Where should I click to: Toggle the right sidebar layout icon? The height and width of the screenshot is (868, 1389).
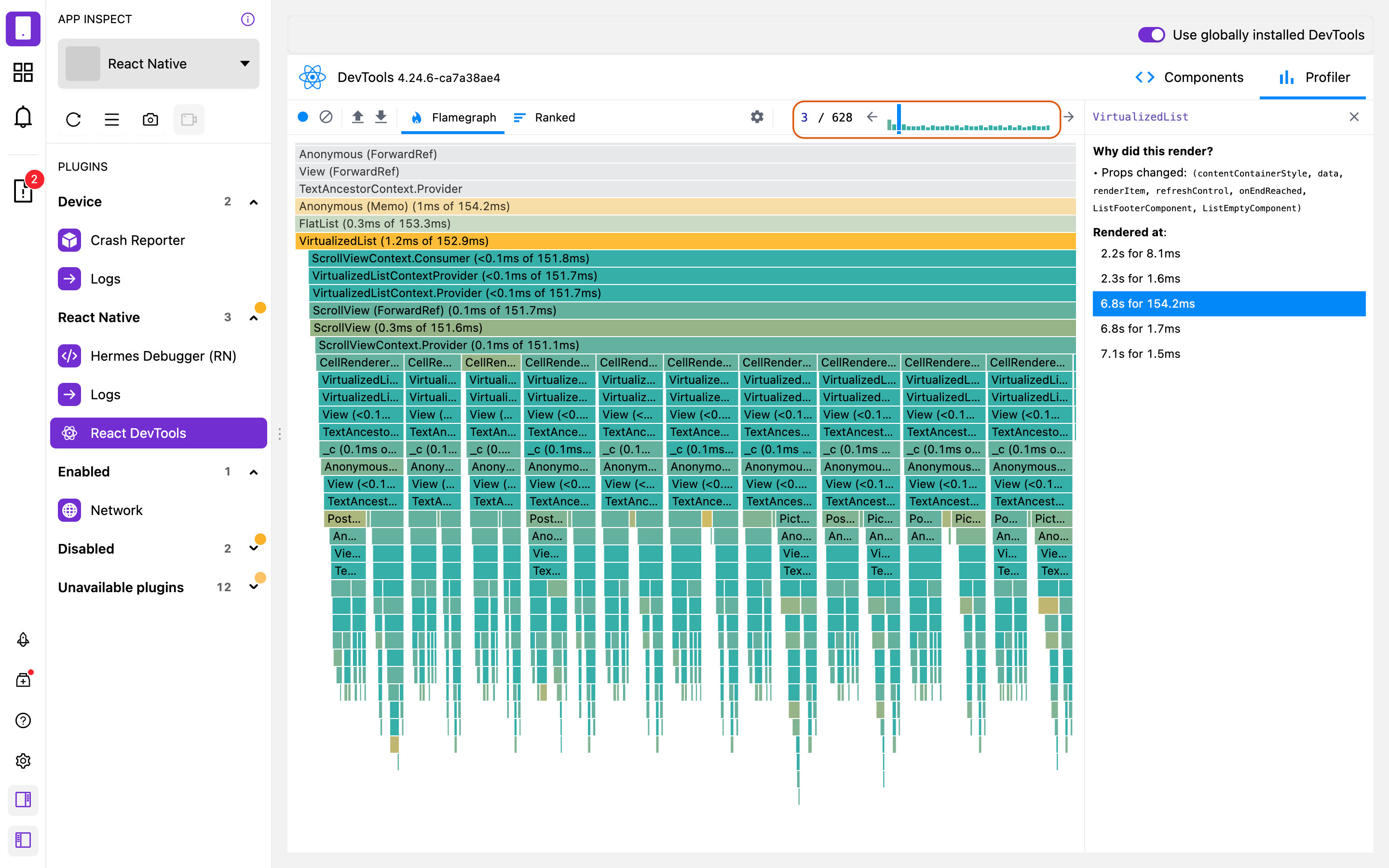[x=23, y=800]
